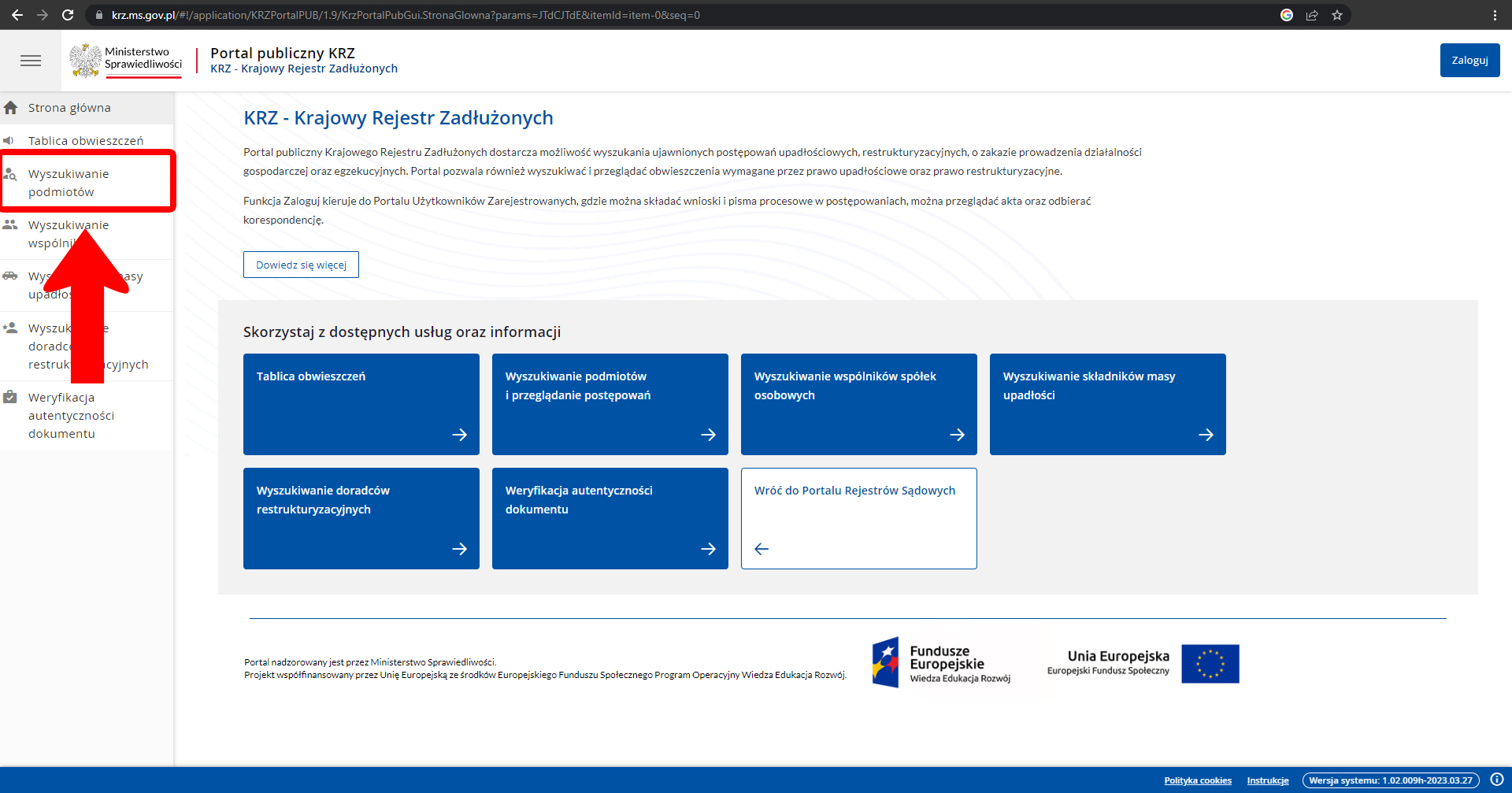Open Wyszukiwanie wspólników spółek osobowych tile
This screenshot has height=793, width=1512.
click(x=859, y=404)
